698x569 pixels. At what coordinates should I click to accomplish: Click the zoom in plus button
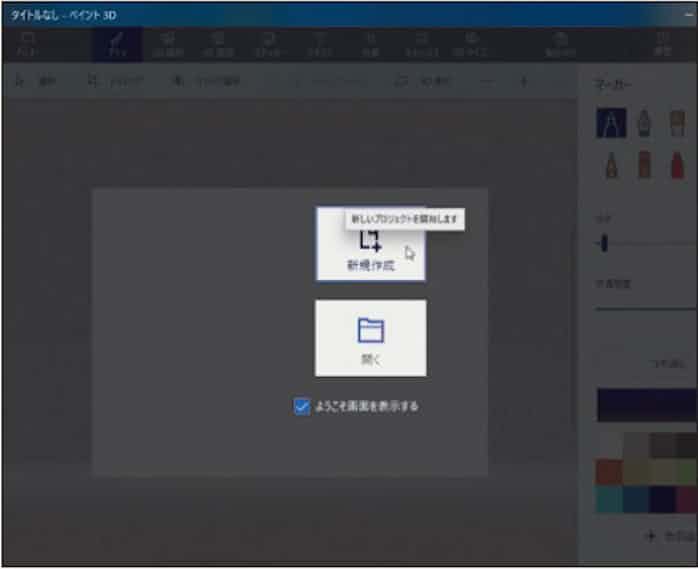[x=523, y=81]
